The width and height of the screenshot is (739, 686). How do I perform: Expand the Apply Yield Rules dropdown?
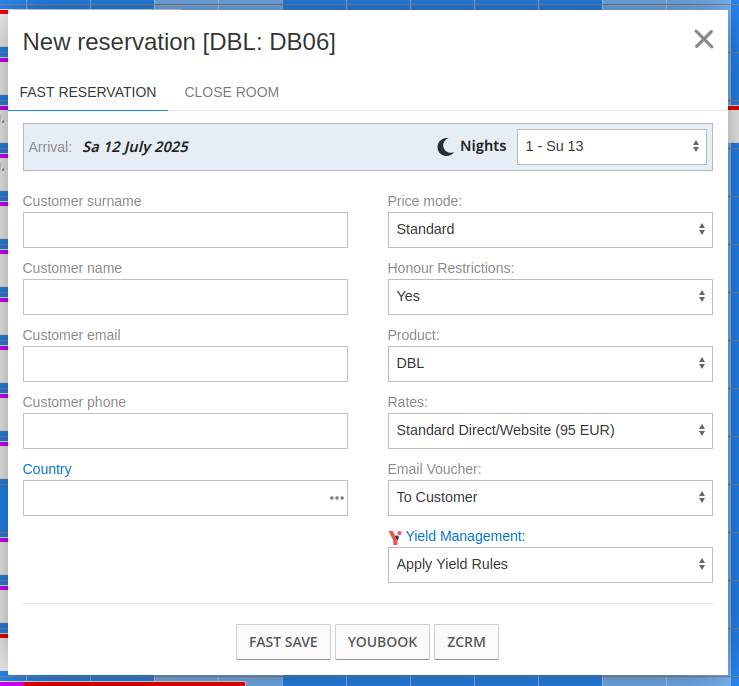(549, 564)
